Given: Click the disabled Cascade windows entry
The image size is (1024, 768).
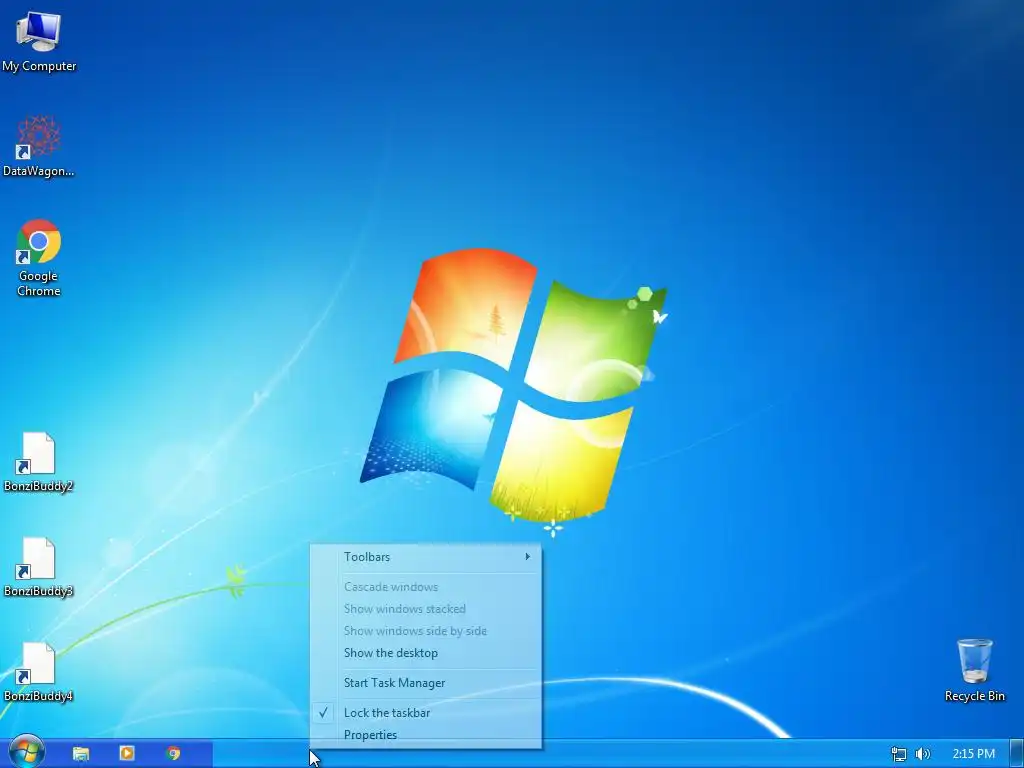Looking at the screenshot, I should [x=426, y=587].
